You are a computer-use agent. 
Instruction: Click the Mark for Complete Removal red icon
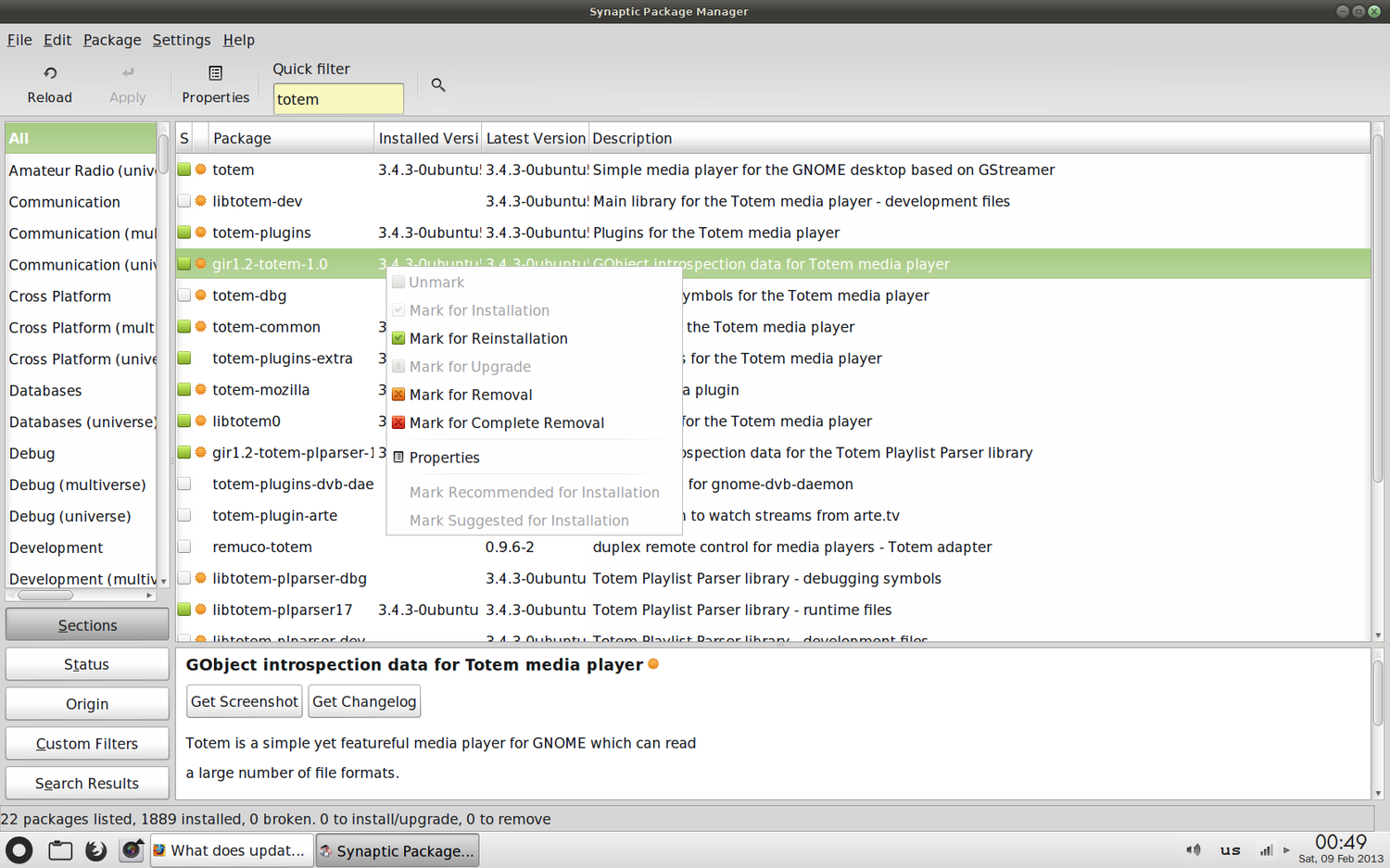pos(398,422)
